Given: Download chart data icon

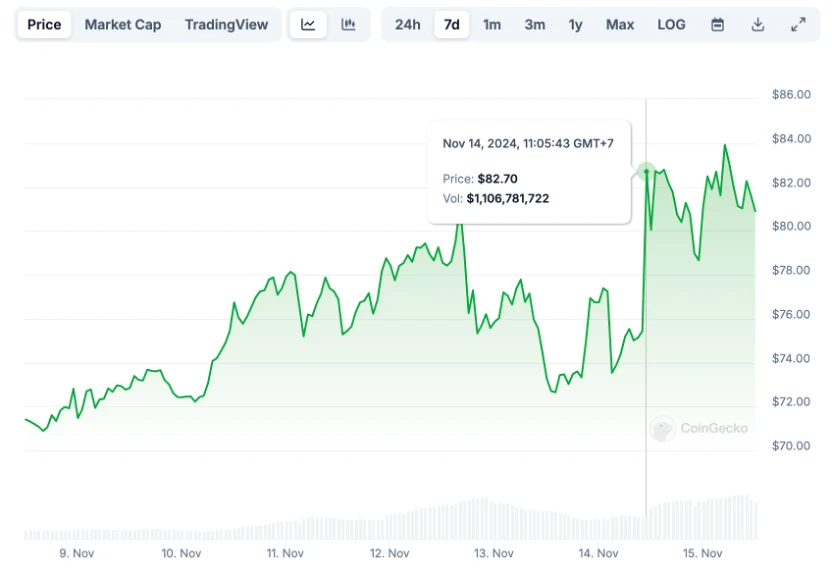Looking at the screenshot, I should click(x=758, y=25).
